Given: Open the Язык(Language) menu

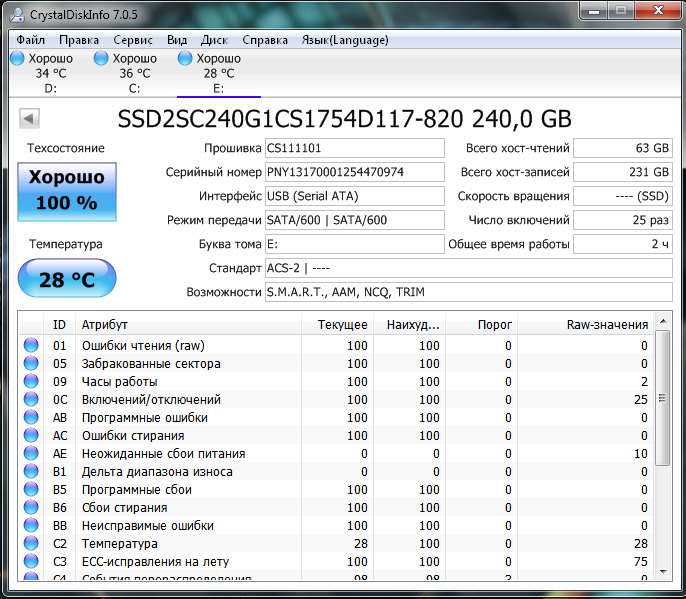Looking at the screenshot, I should (345, 40).
